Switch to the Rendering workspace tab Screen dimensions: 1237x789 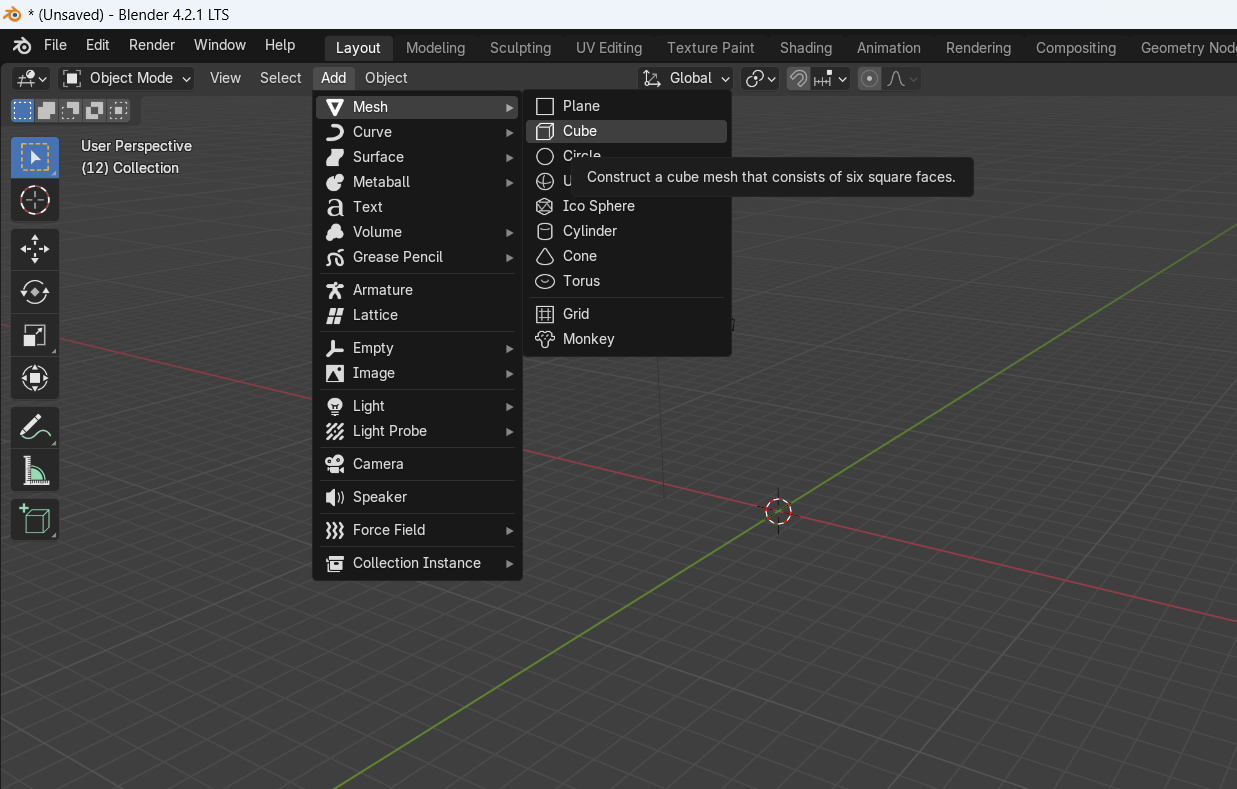point(978,48)
